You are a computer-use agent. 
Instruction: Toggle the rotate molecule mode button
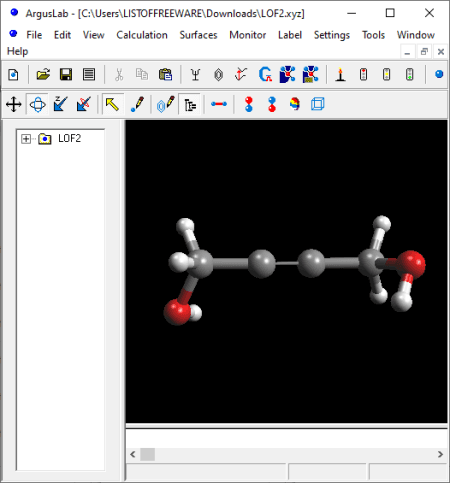(37, 104)
